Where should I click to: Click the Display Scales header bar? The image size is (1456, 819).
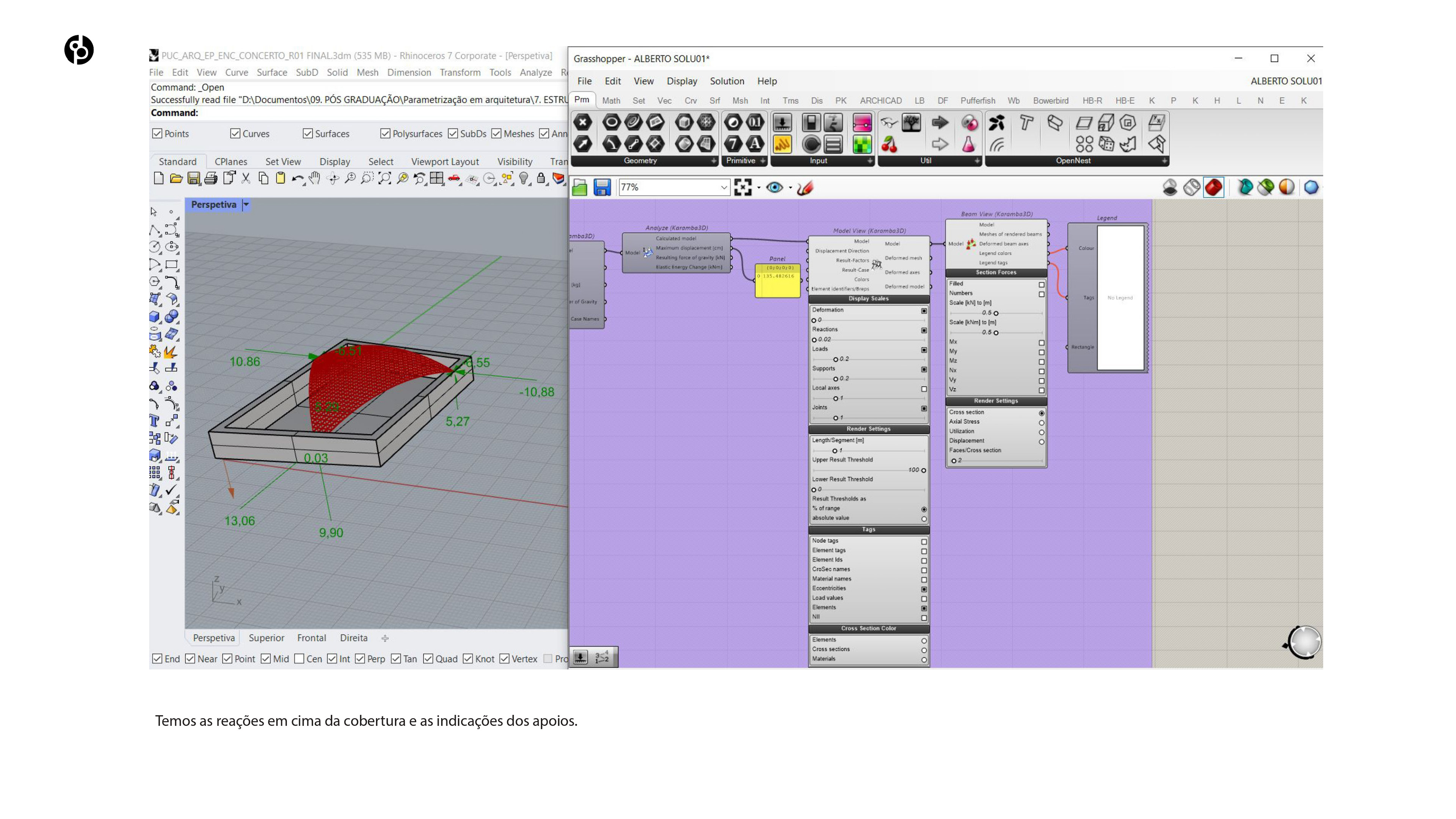click(x=868, y=298)
